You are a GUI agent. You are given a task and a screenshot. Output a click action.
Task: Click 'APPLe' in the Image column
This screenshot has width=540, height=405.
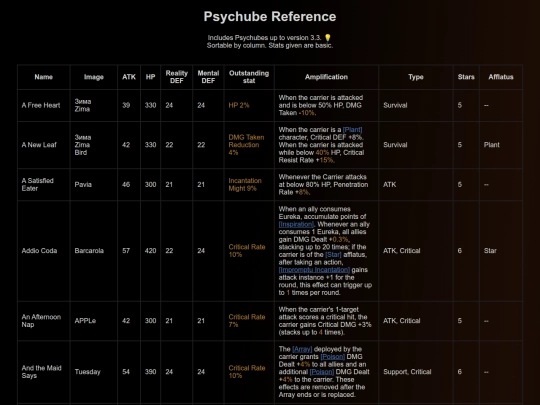coord(85,321)
